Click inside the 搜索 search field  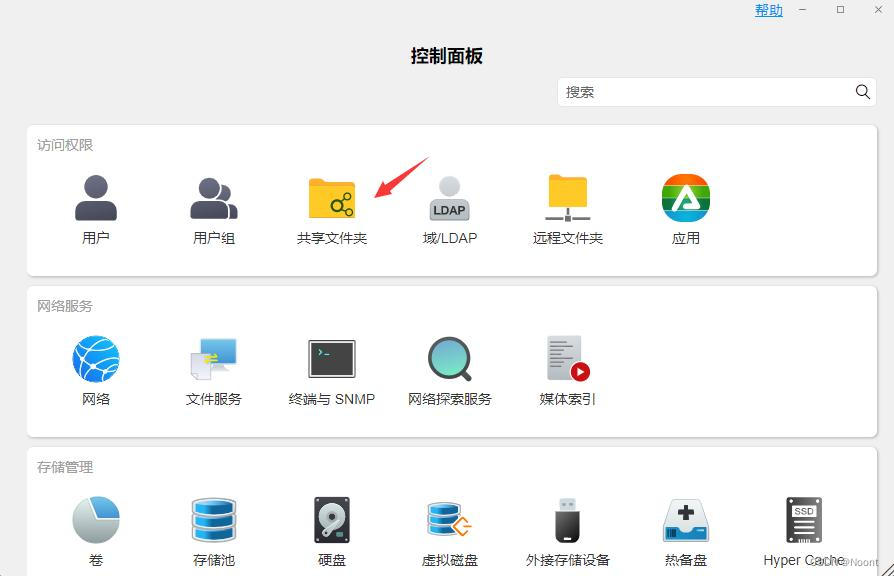[x=700, y=92]
